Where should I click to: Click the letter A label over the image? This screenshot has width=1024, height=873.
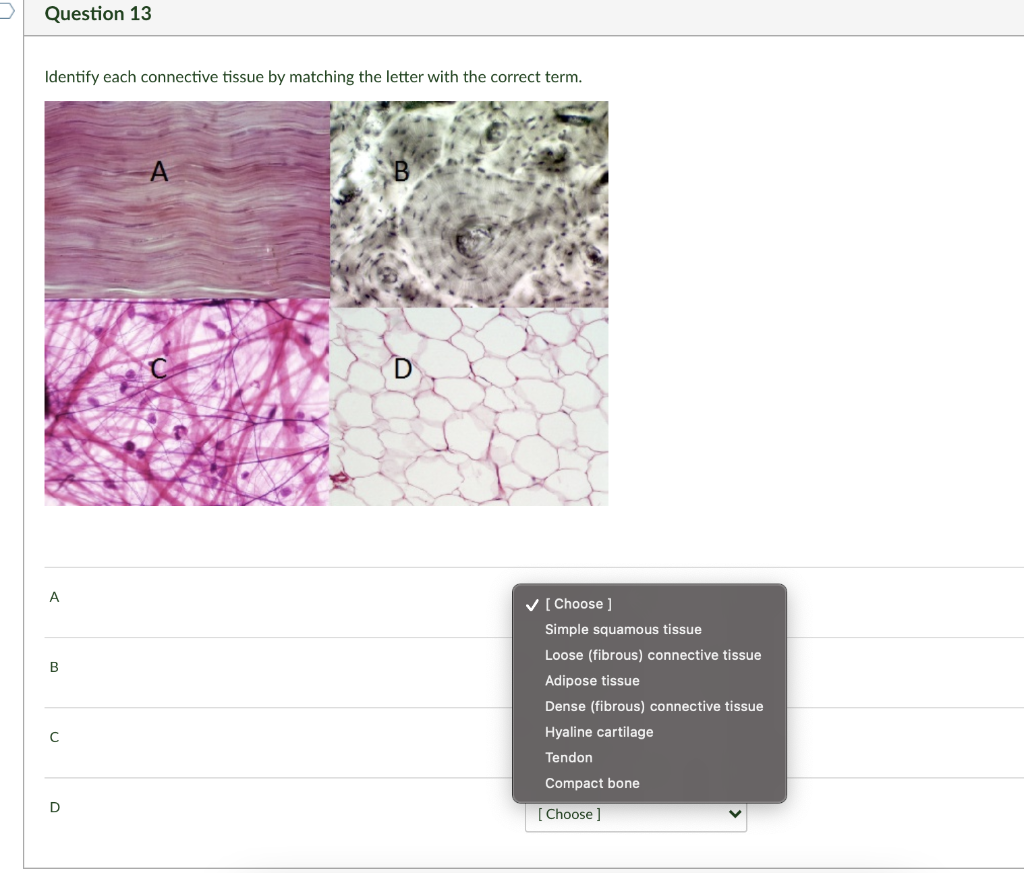(x=158, y=172)
